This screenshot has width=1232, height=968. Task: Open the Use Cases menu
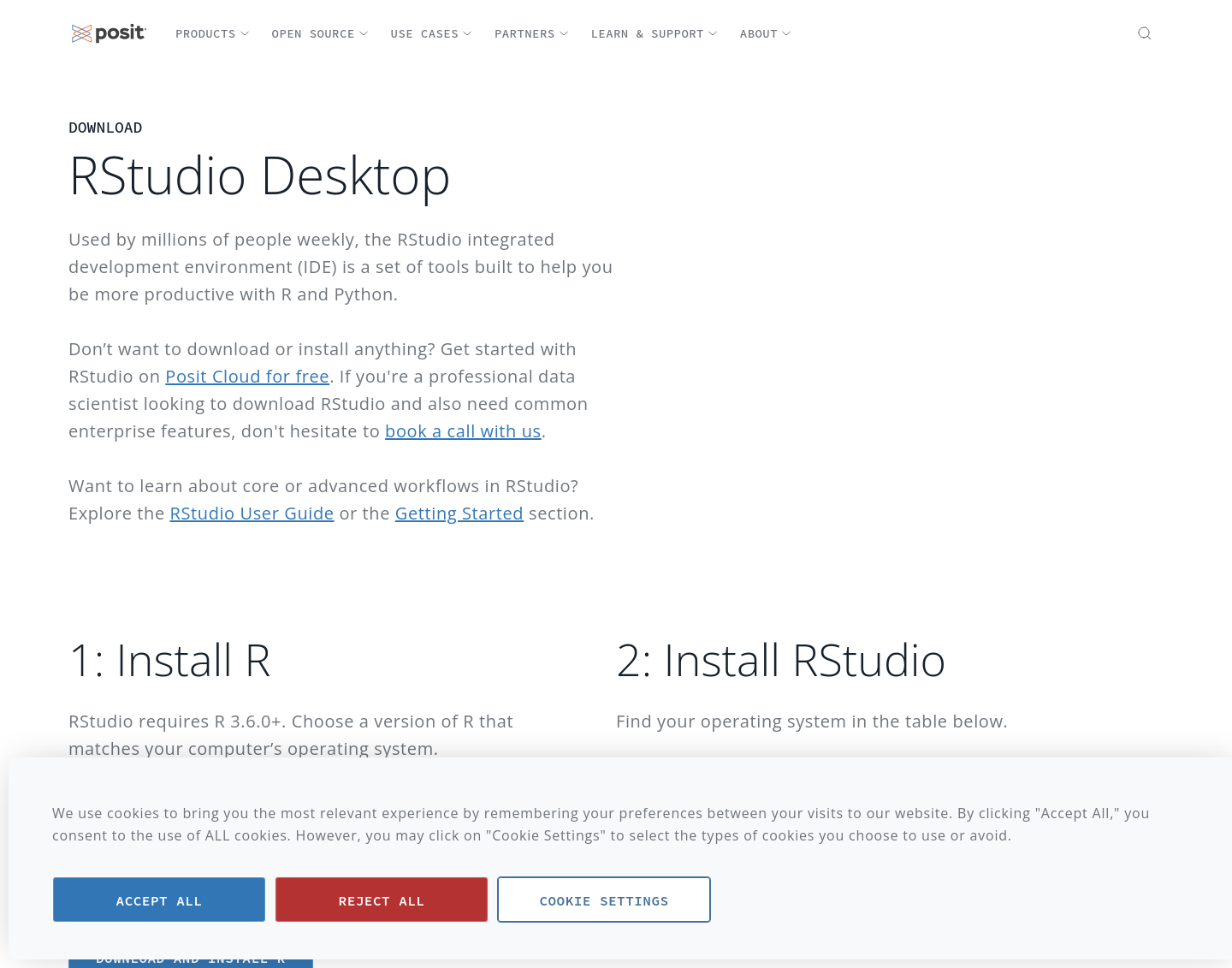pyautogui.click(x=431, y=34)
